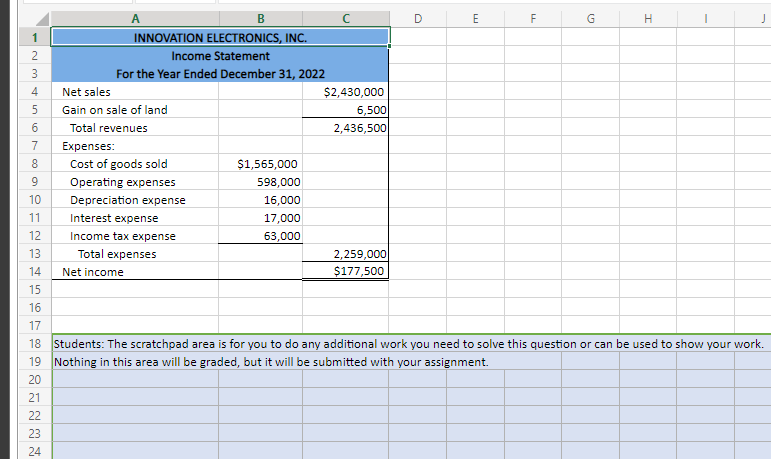Select the 2,259,000 total expenses value
Image resolution: width=771 pixels, height=459 pixels.
click(x=345, y=254)
